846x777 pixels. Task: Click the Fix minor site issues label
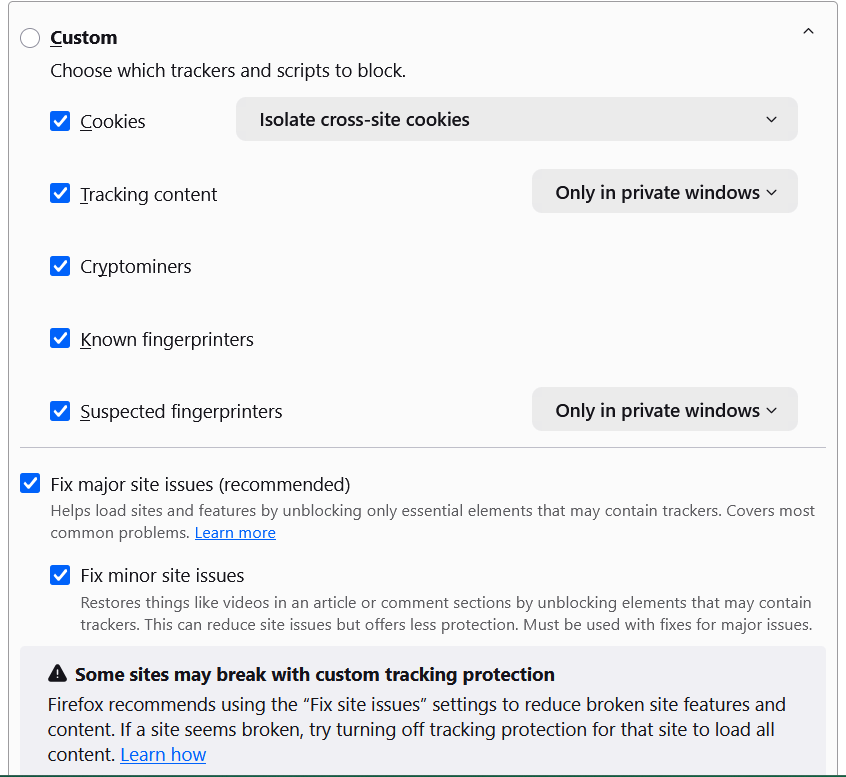pos(162,576)
